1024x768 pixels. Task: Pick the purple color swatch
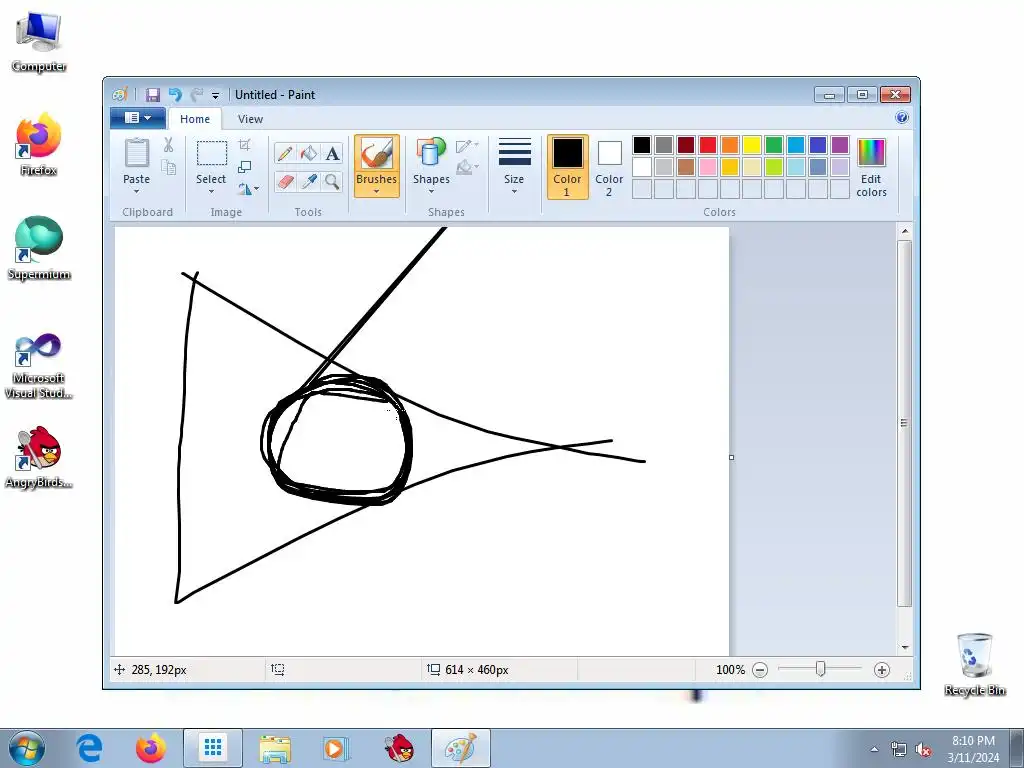[840, 144]
